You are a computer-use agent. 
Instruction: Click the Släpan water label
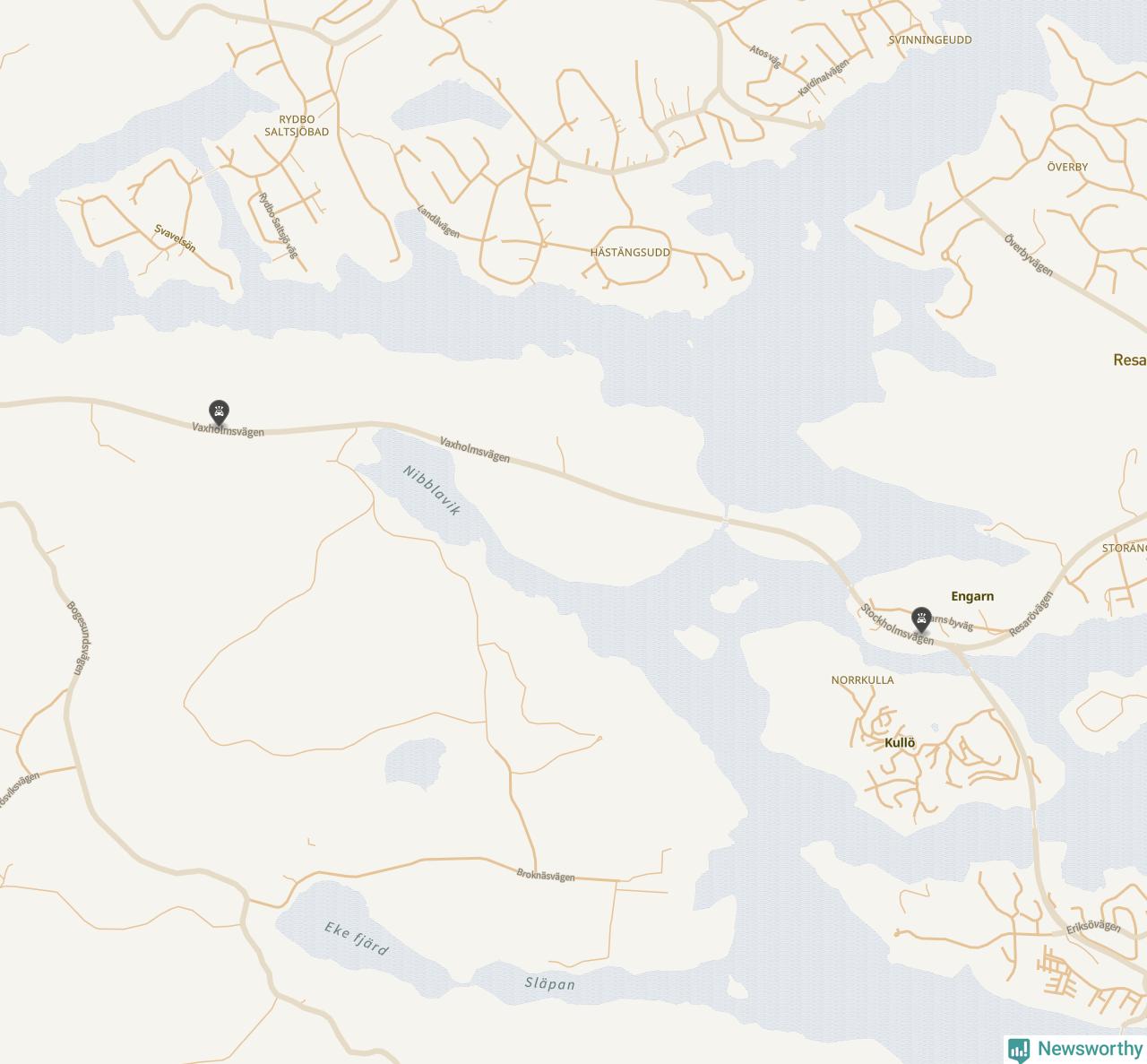point(549,984)
